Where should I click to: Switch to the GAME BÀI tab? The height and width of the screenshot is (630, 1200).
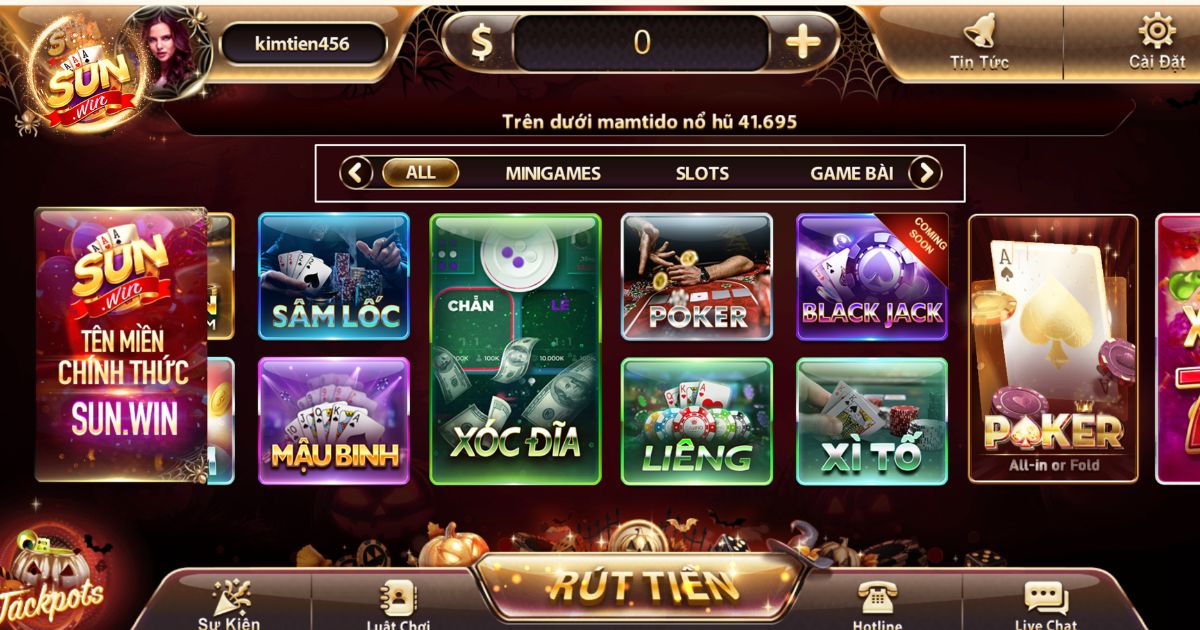tap(852, 173)
